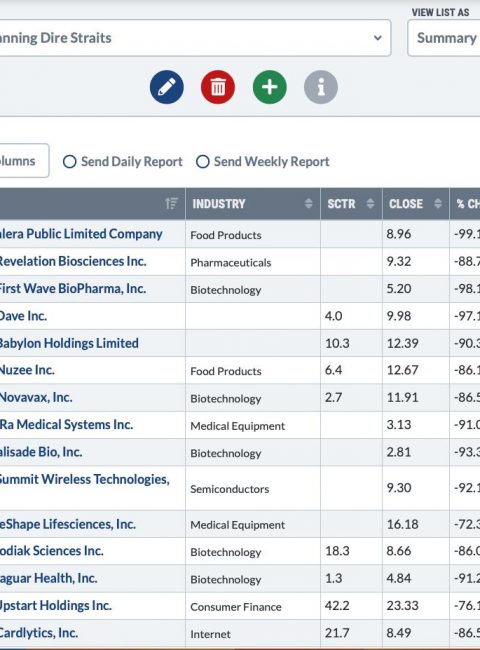The width and height of the screenshot is (480, 650).
Task: Open Kodiak Sciences Inc. link
Action: [x=52, y=551]
